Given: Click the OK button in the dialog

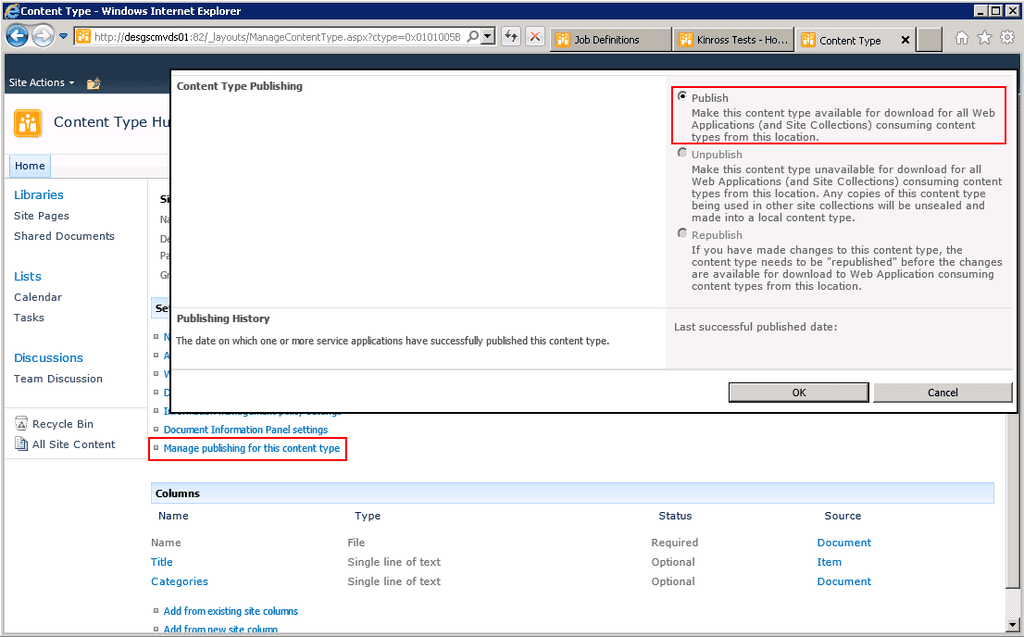Looking at the screenshot, I should (798, 393).
